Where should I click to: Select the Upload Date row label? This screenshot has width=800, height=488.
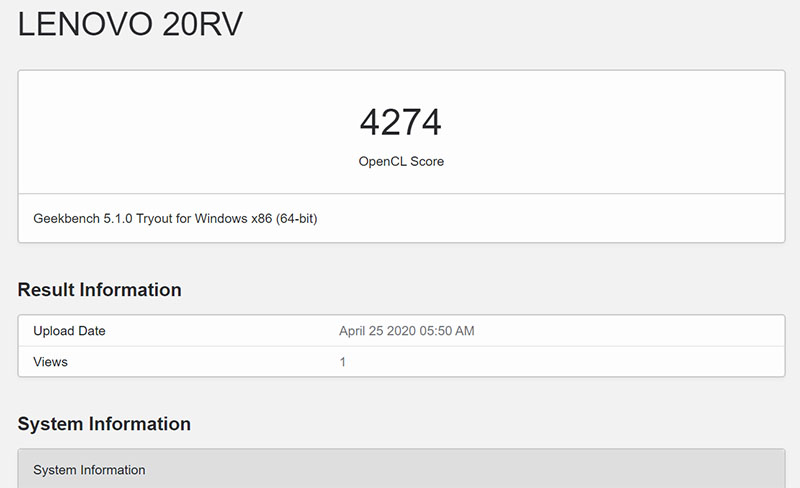(x=69, y=331)
